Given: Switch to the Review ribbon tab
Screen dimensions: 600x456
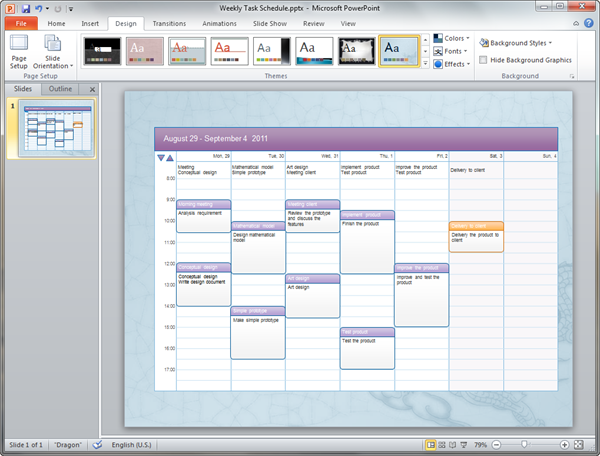Looking at the screenshot, I should pos(314,23).
